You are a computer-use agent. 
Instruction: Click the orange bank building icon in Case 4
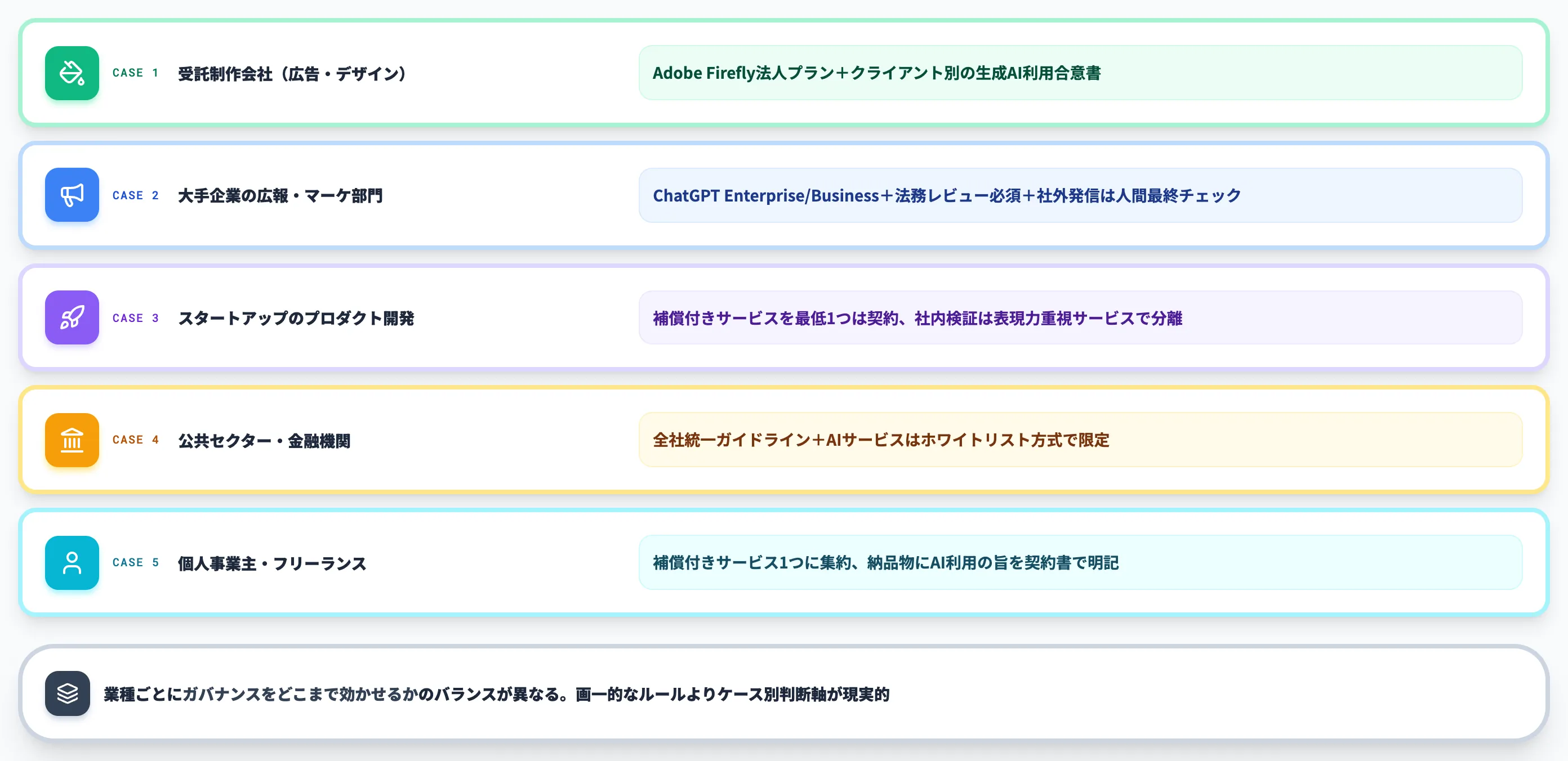coord(72,440)
